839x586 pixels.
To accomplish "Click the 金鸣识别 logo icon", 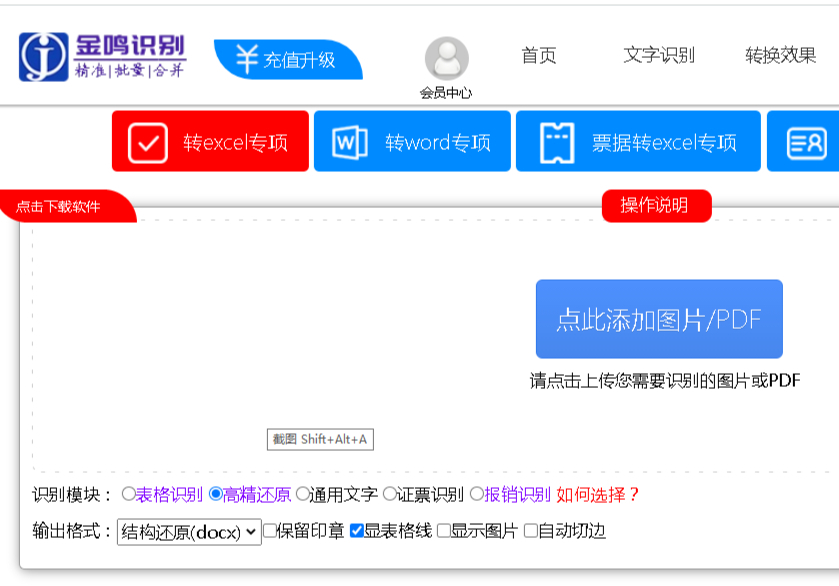I will [43, 57].
